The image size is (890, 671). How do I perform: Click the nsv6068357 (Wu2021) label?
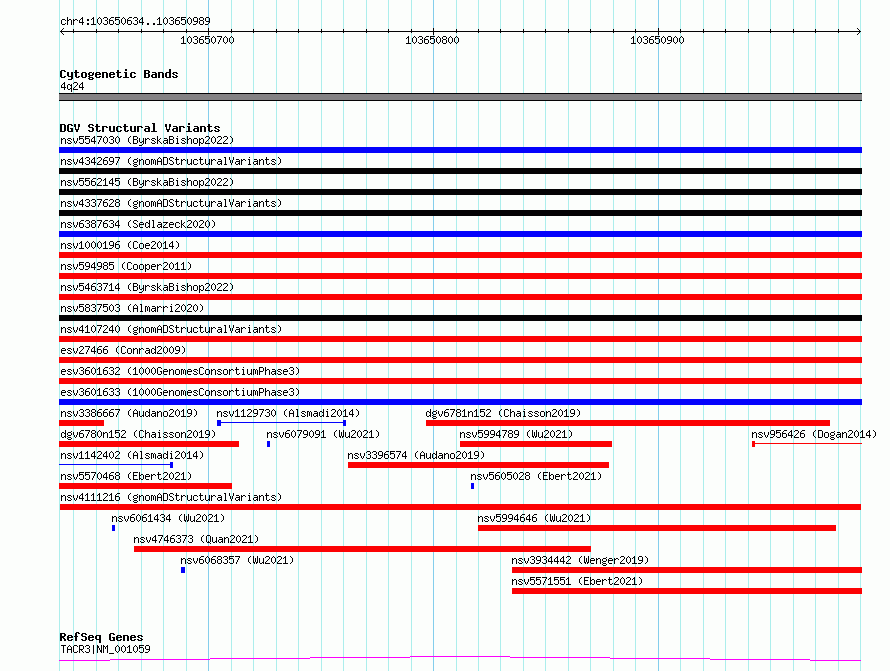(x=237, y=560)
